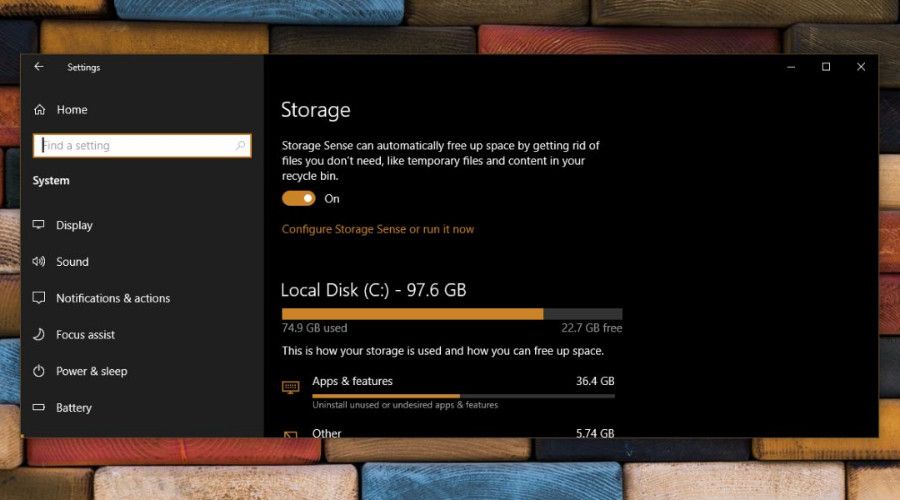Image resolution: width=900 pixels, height=500 pixels.
Task: Open the Display settings page
Action: (x=74, y=226)
